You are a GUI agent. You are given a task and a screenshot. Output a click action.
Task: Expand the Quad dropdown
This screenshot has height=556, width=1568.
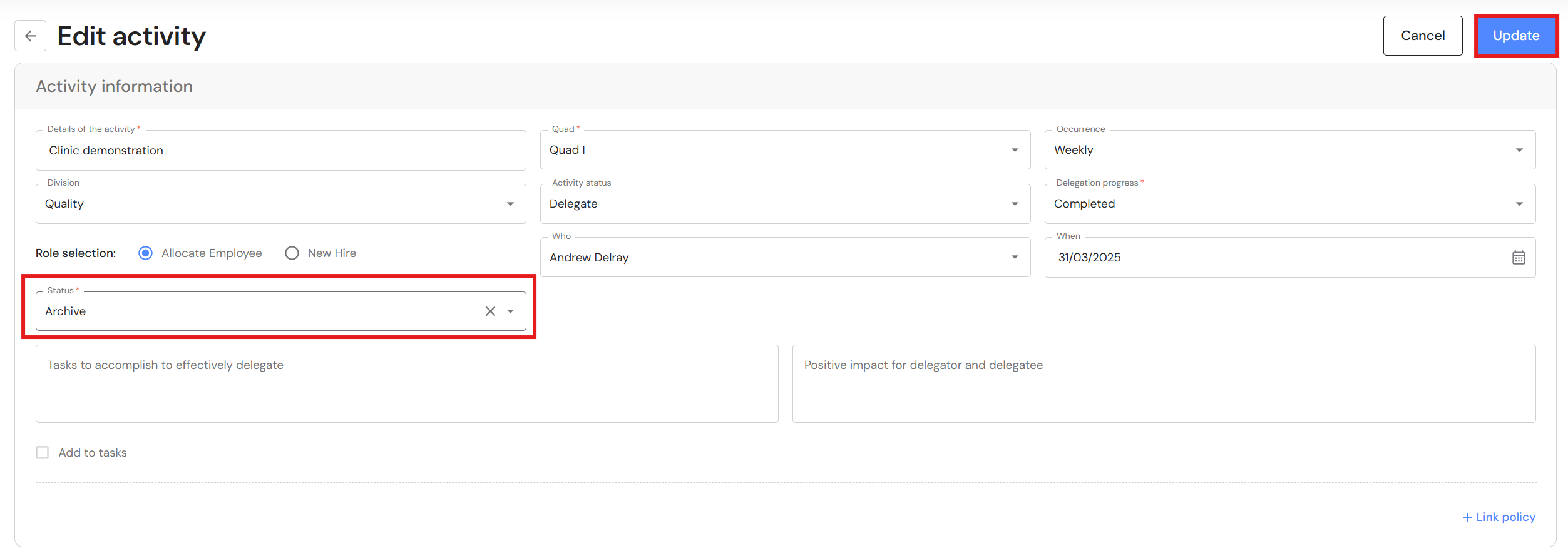[1015, 150]
